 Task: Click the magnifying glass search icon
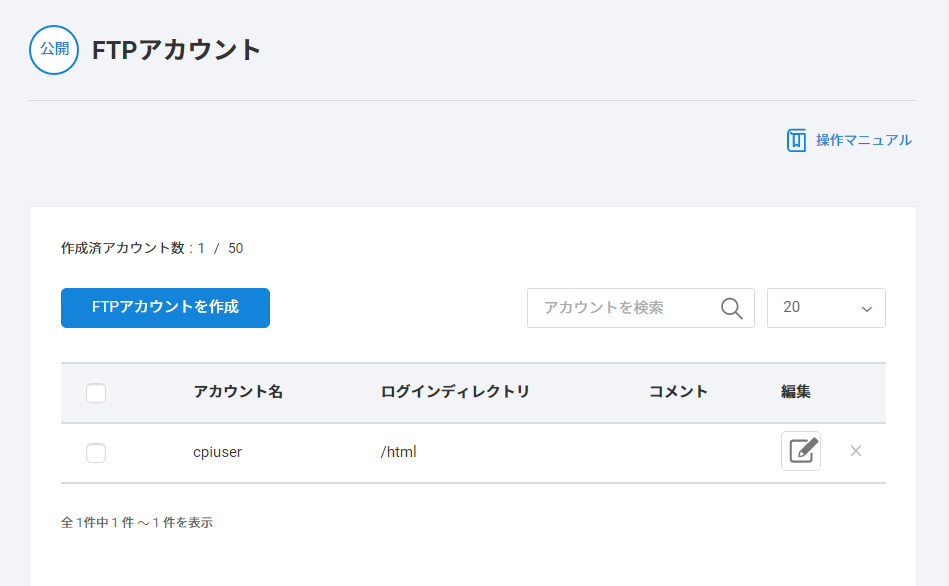732,308
